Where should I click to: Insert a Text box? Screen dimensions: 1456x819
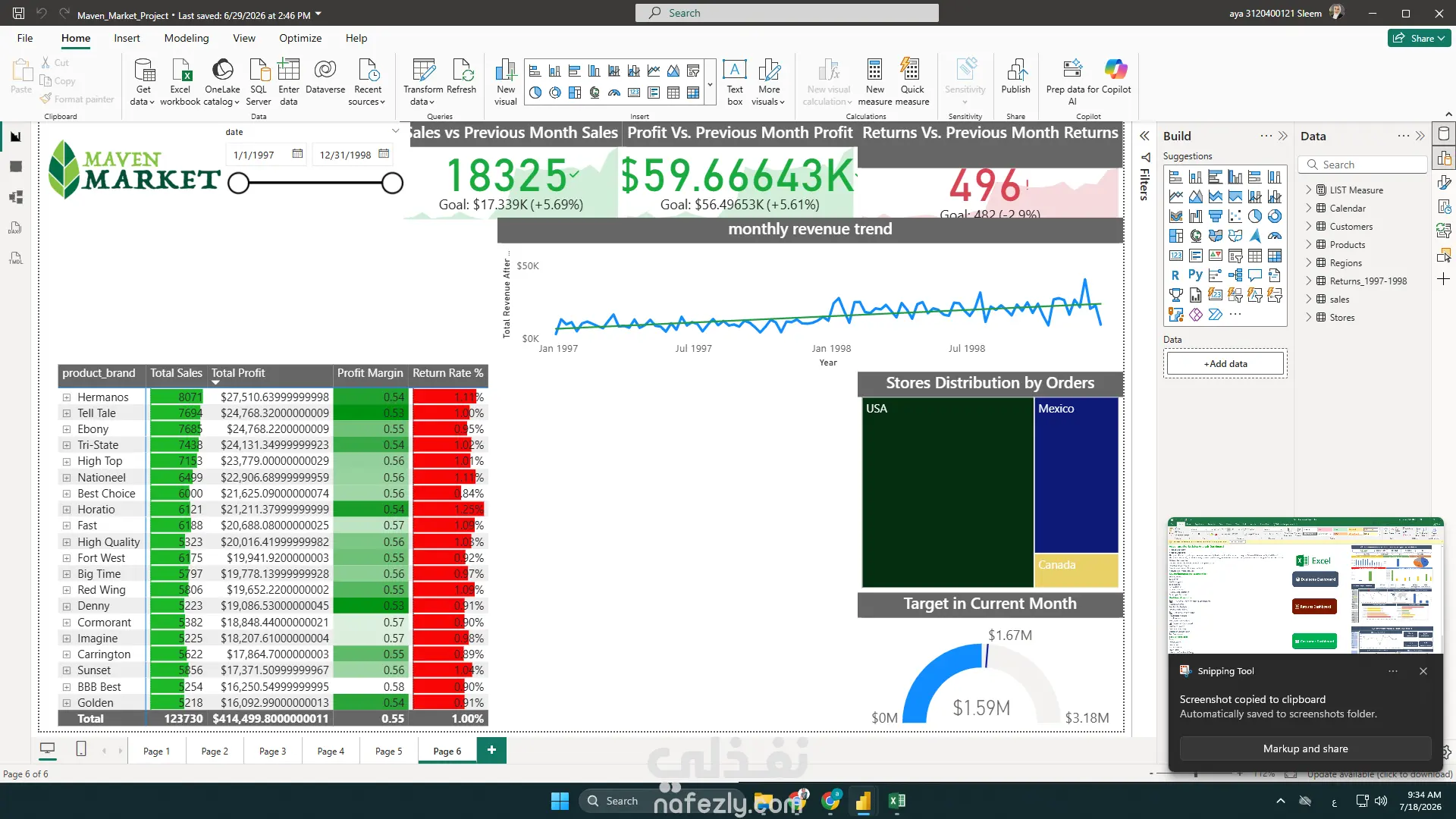pos(735,82)
